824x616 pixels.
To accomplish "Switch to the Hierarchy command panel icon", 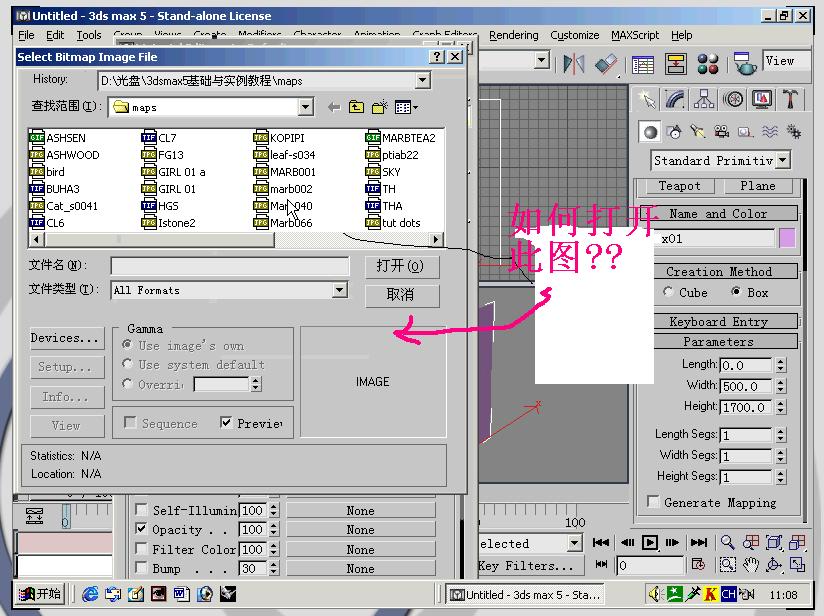I will [704, 99].
